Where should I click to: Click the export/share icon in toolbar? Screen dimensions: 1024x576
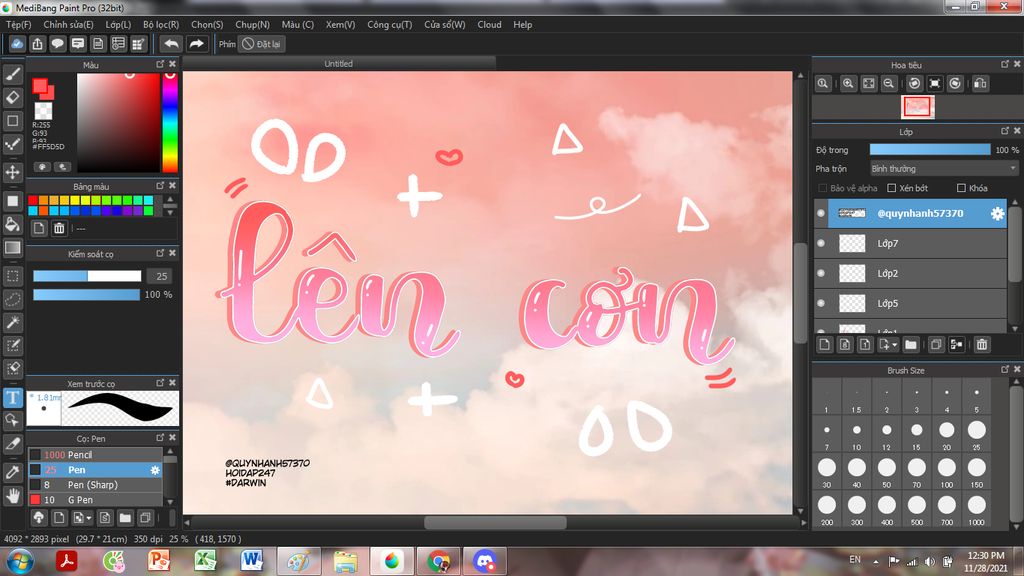click(x=37, y=44)
